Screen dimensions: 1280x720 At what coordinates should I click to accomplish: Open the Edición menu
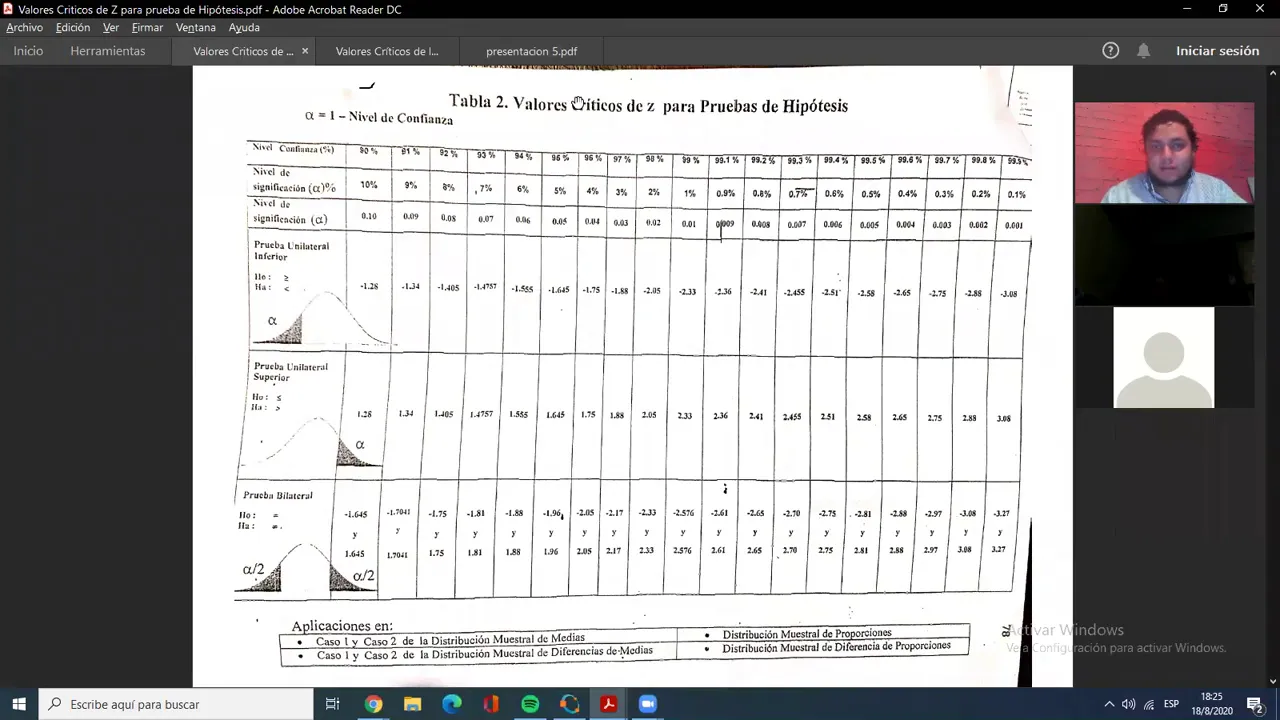click(x=72, y=28)
